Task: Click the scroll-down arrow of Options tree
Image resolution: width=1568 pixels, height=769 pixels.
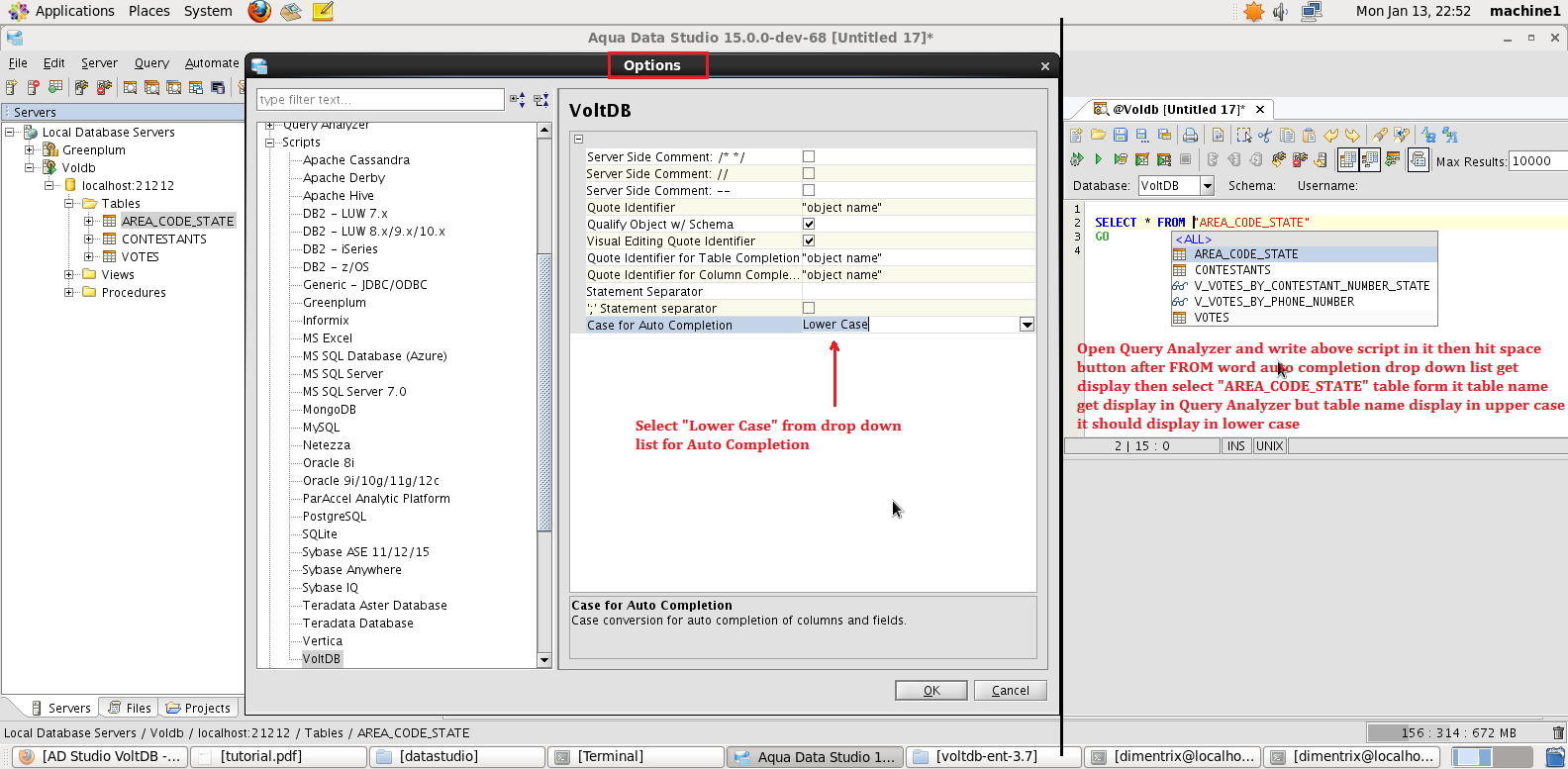Action: (x=544, y=660)
